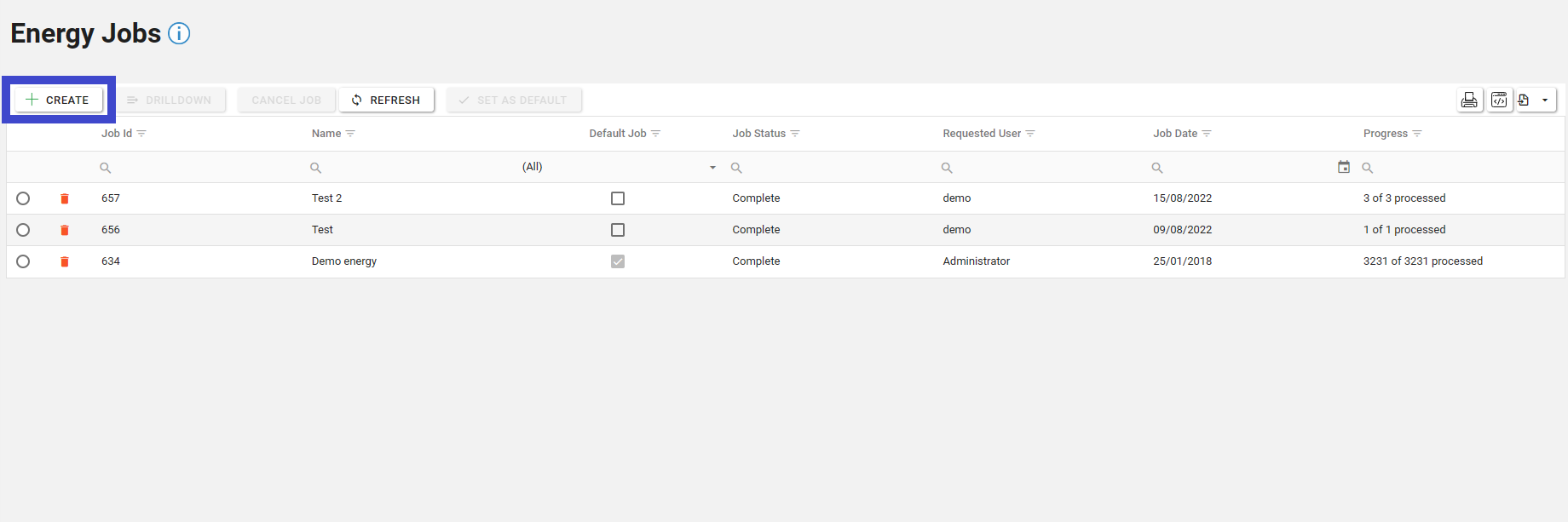Click the Requested User search filter field

1040,168
